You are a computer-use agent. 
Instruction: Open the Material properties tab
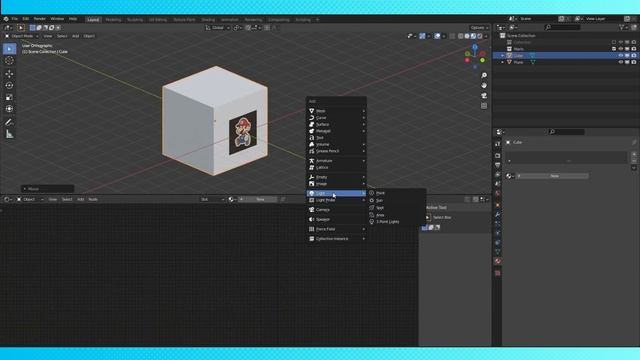pyautogui.click(x=498, y=261)
